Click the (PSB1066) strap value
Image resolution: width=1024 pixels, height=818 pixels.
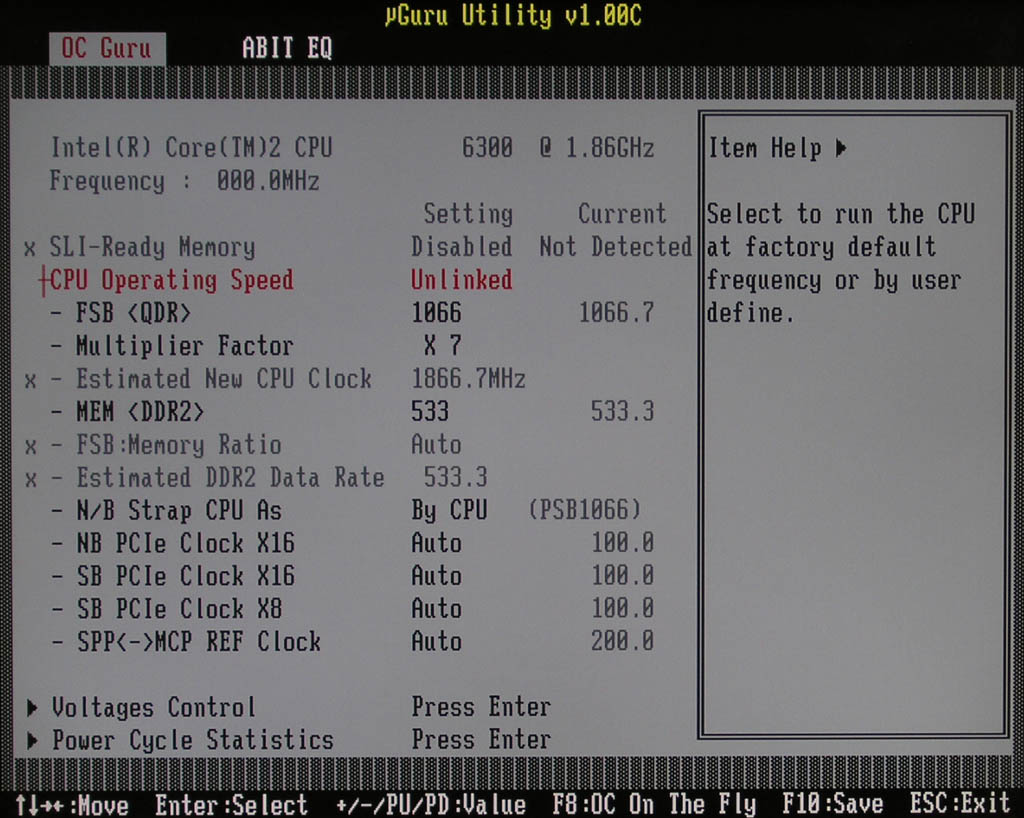(584, 510)
